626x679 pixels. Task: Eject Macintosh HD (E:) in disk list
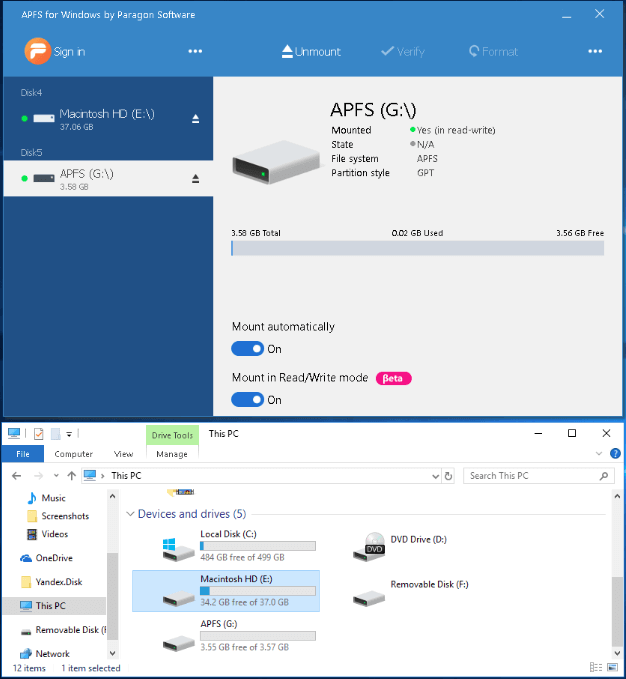tap(196, 118)
